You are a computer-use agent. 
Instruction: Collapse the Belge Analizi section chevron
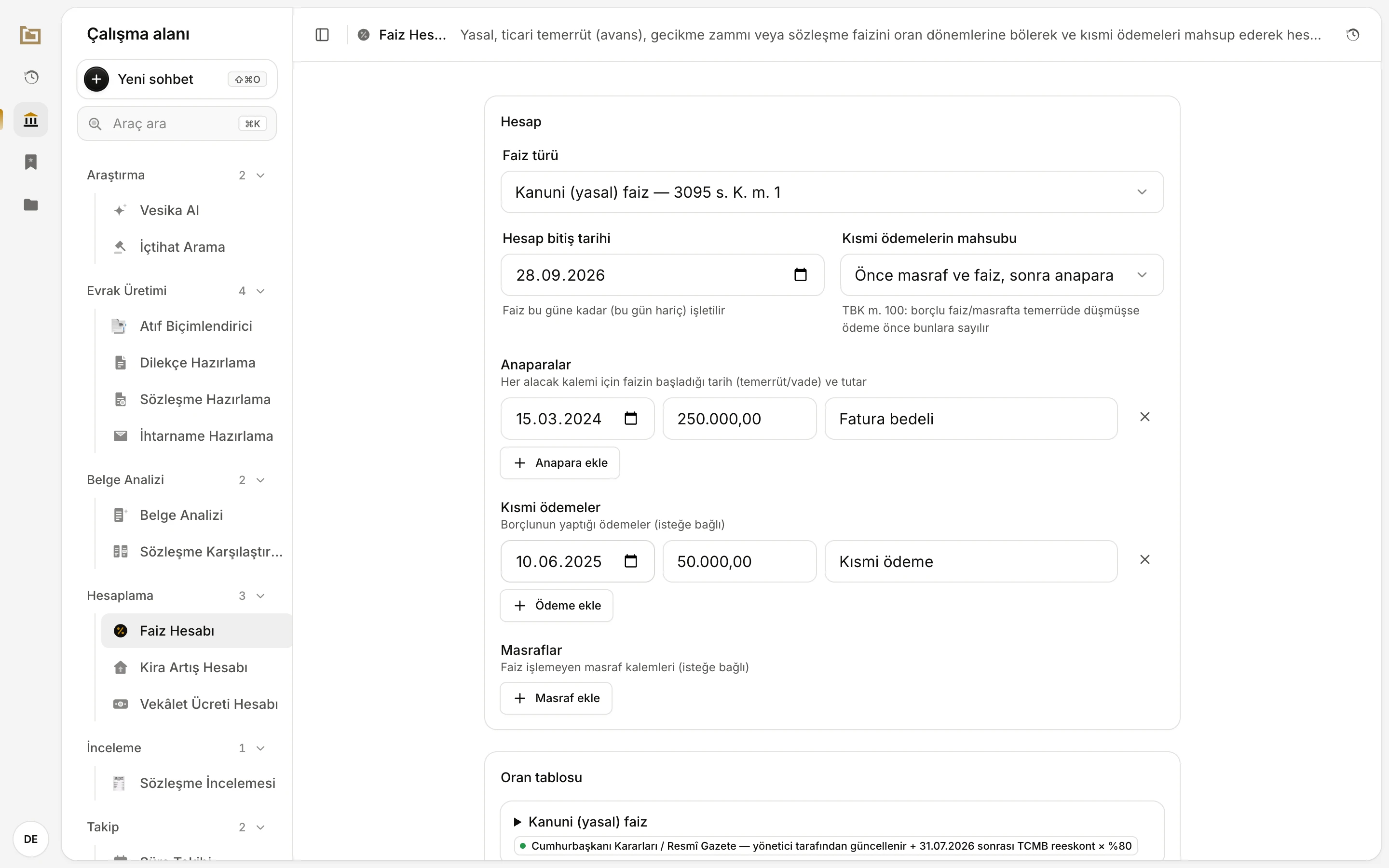coord(260,480)
